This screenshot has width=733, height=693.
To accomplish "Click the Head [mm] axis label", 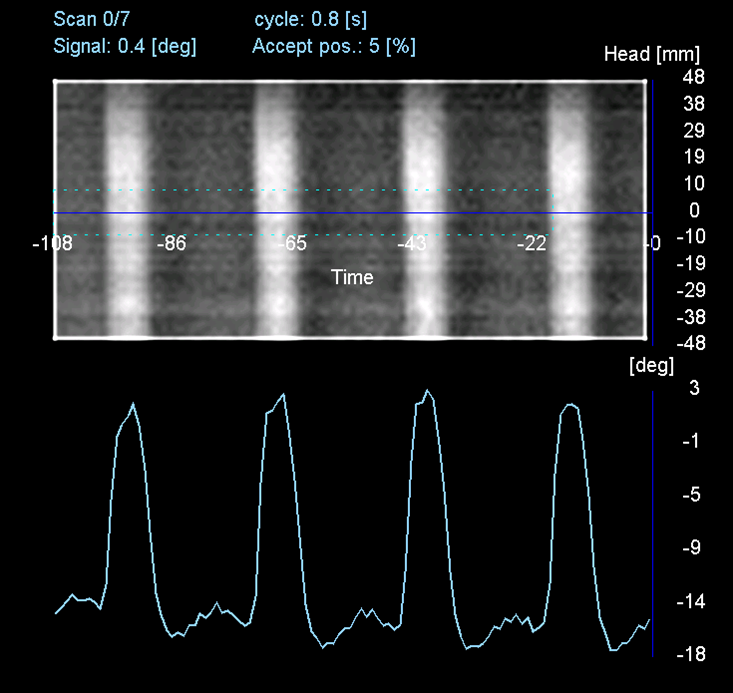I will [x=651, y=54].
